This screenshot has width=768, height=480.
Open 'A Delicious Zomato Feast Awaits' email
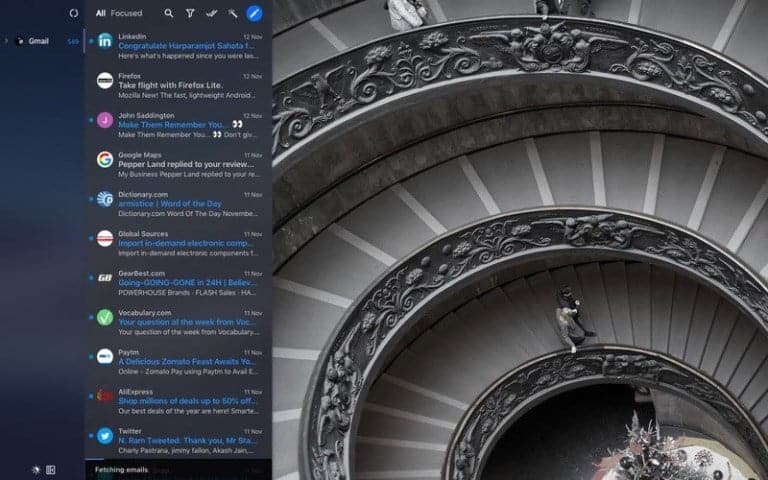pos(187,361)
